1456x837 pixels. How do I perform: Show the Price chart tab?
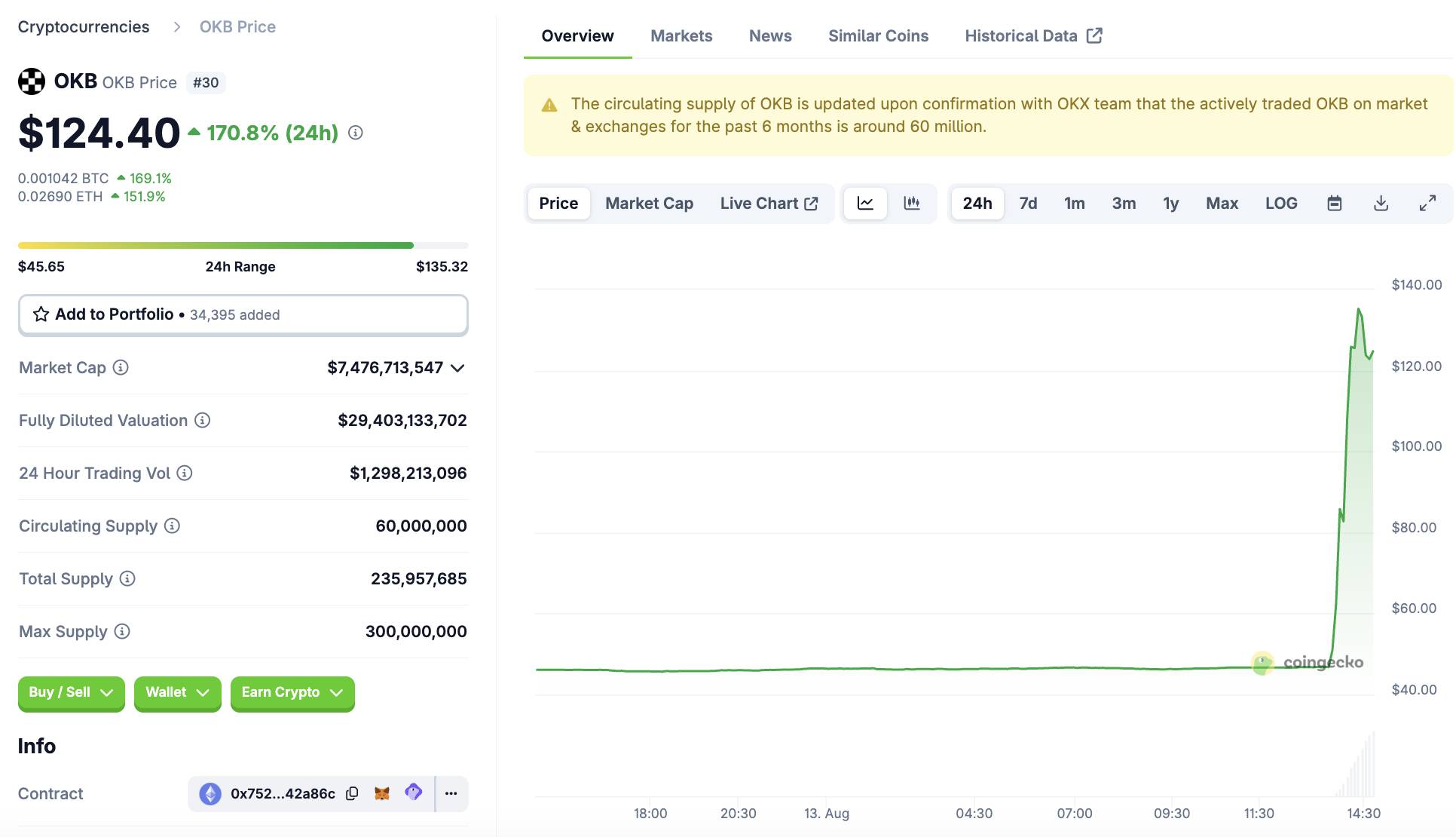point(558,204)
